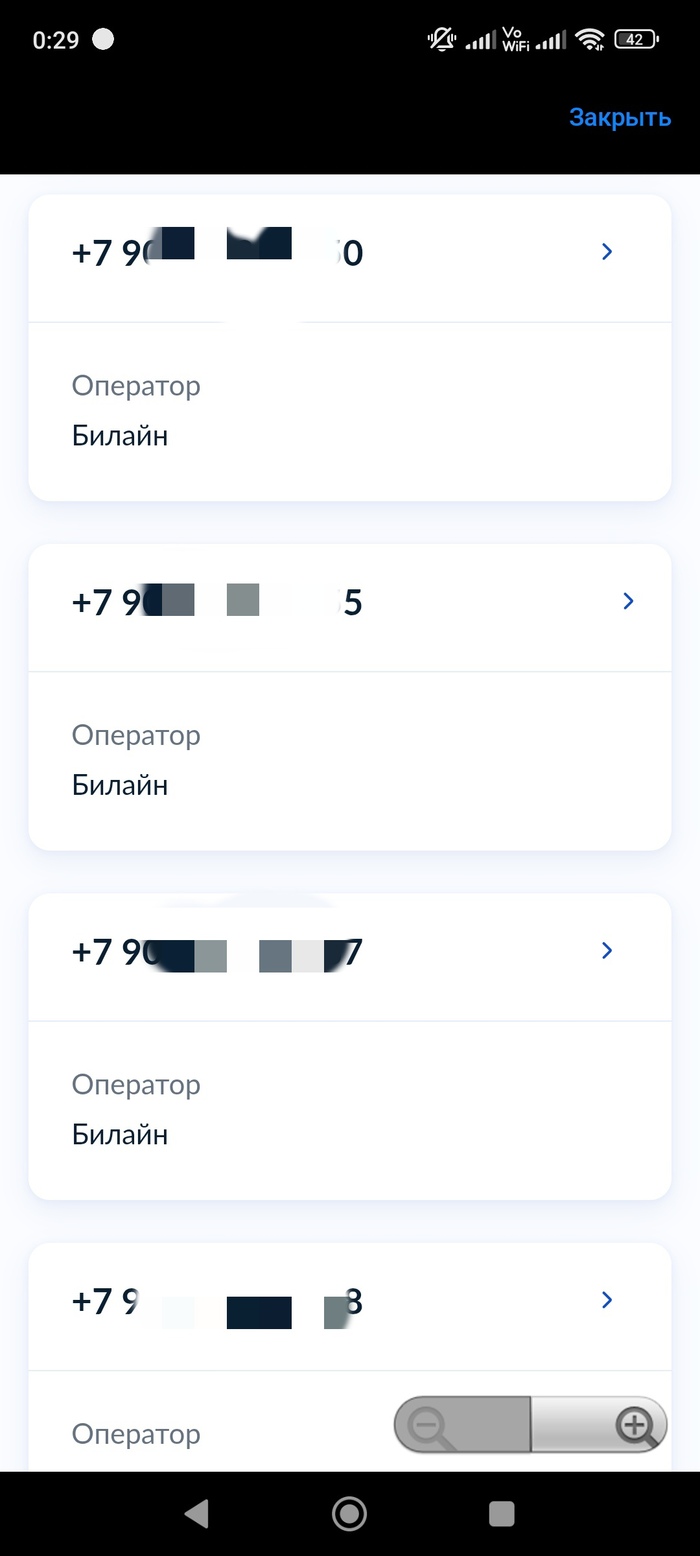The width and height of the screenshot is (700, 1556).
Task: Tap the white dot beside the clock
Action: pyautogui.click(x=102, y=40)
